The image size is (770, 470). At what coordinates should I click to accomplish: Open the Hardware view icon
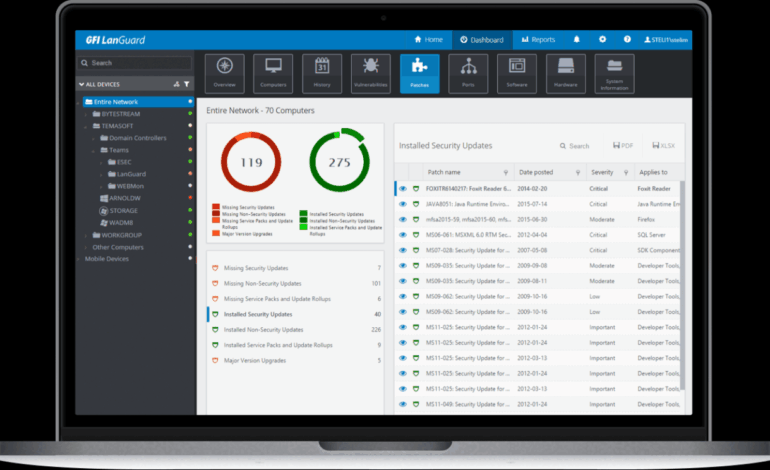click(566, 74)
